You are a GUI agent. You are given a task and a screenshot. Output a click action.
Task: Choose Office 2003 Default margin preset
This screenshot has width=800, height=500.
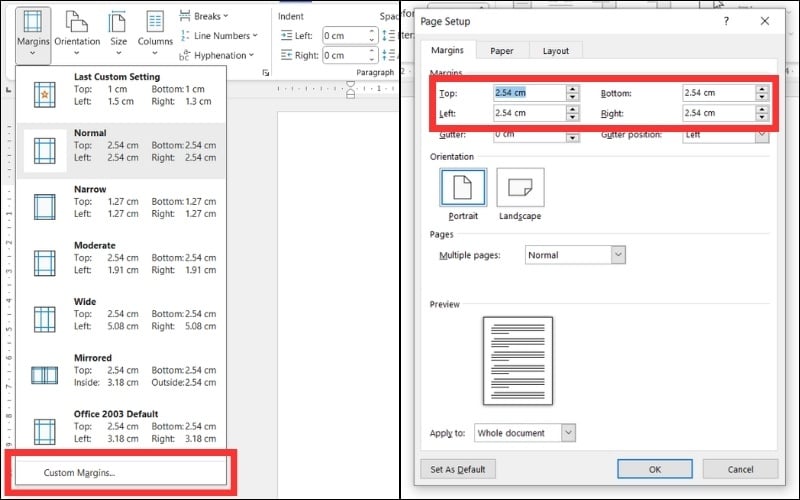[x=121, y=431]
